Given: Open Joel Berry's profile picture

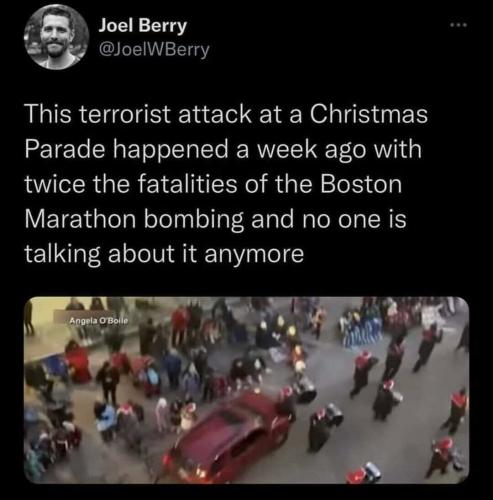Looking at the screenshot, I should pos(57,37).
